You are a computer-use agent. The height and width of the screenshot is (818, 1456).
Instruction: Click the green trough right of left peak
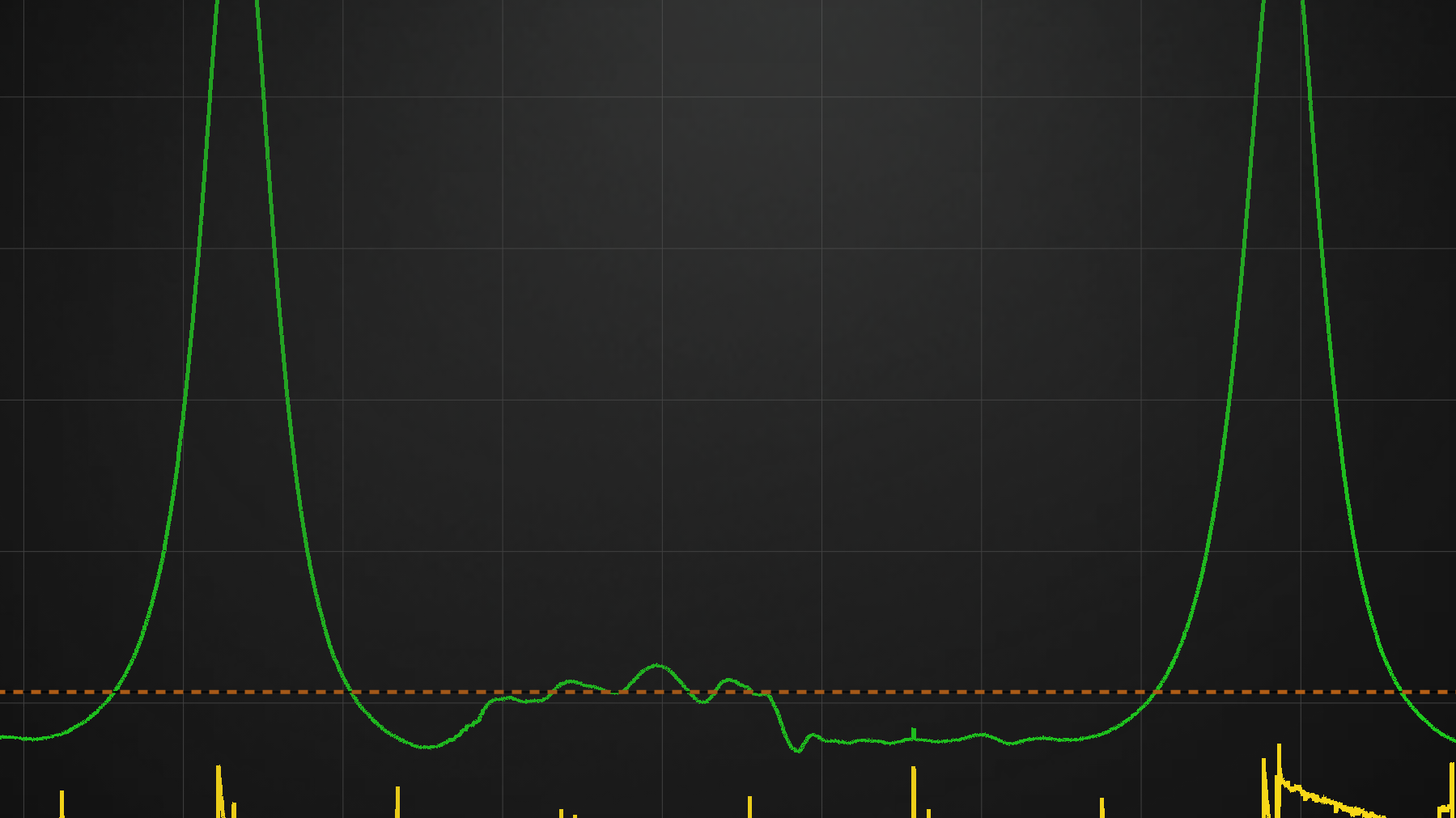(427, 747)
